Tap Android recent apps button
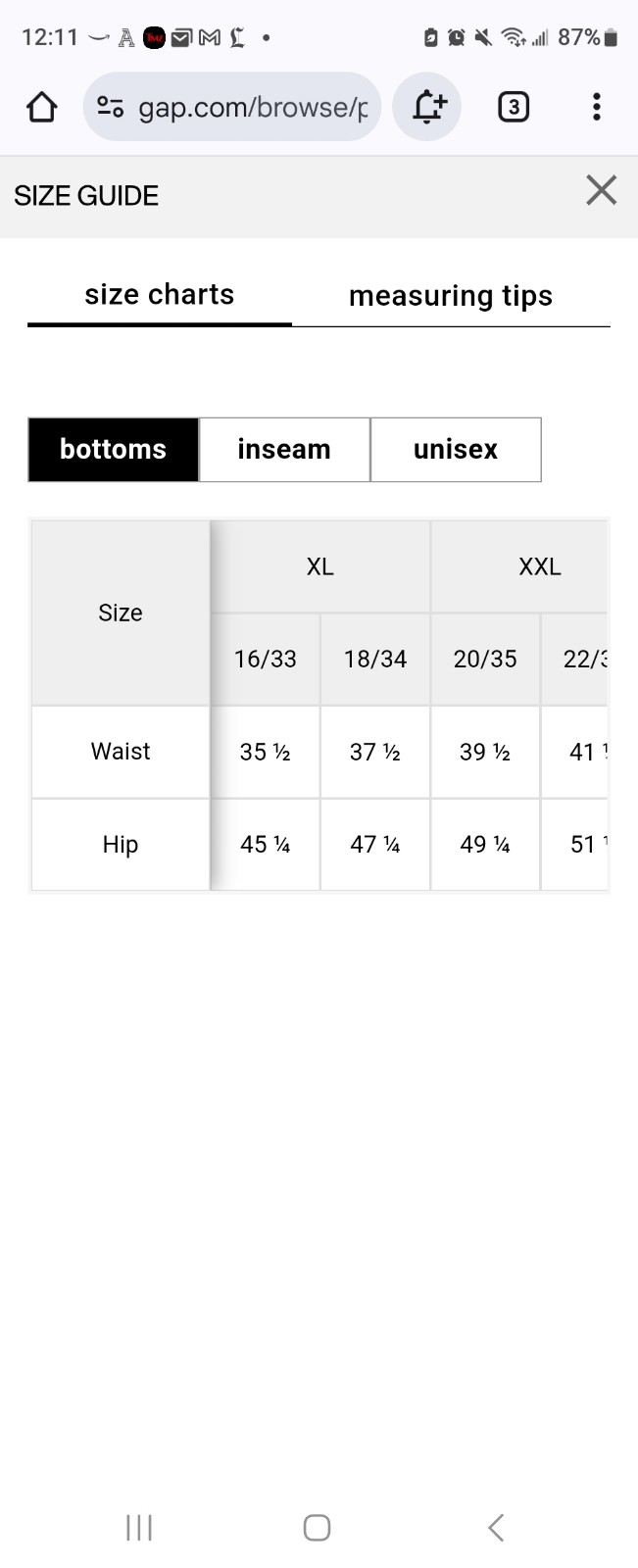This screenshot has width=638, height=1568. (139, 1527)
